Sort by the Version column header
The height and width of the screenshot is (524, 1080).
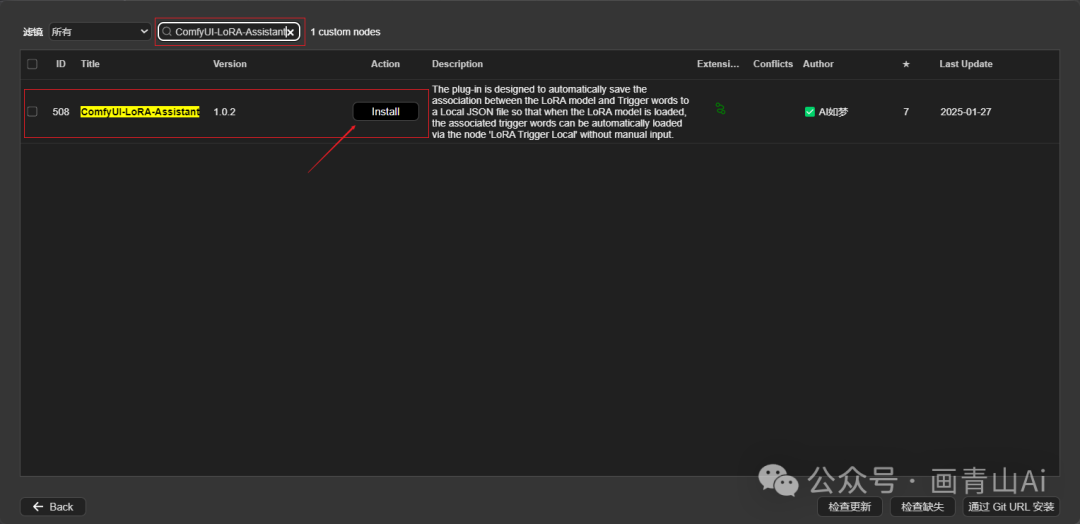point(230,64)
